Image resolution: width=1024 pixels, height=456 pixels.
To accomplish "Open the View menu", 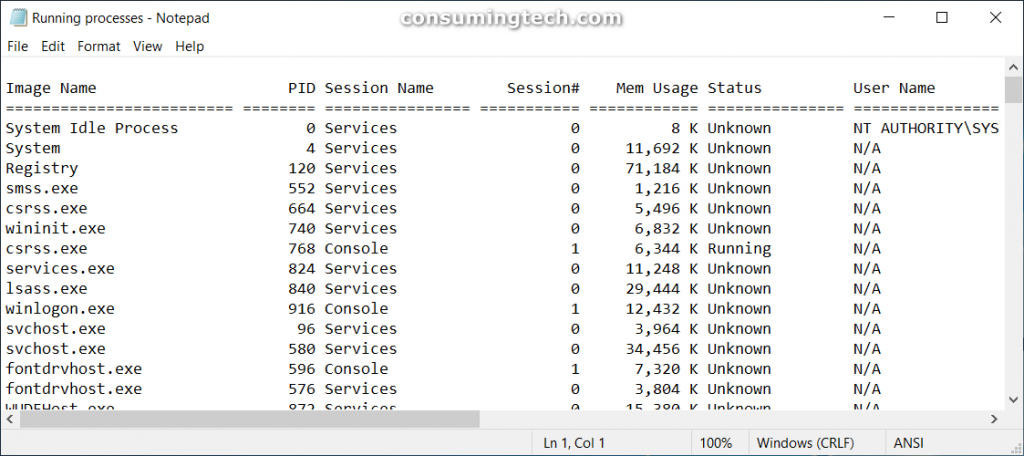I will point(148,46).
